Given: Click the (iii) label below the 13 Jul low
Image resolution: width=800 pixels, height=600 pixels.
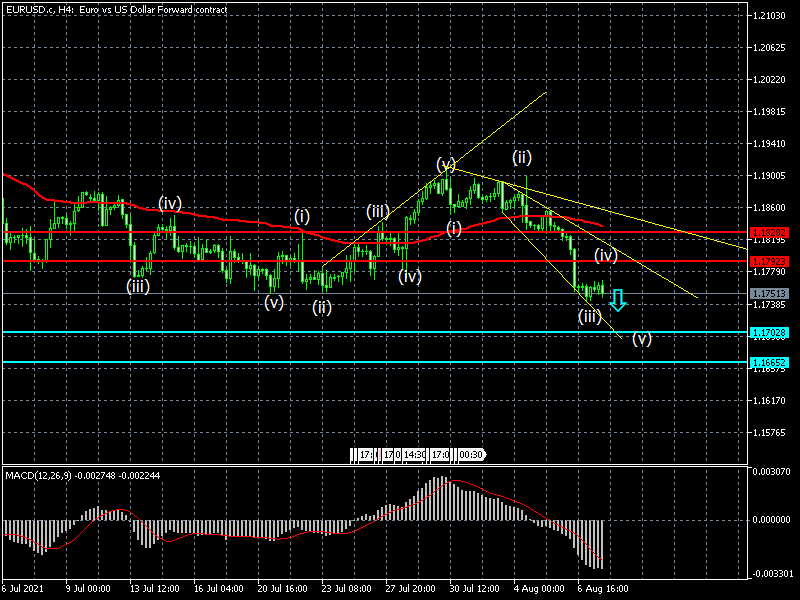Looking at the screenshot, I should [138, 286].
